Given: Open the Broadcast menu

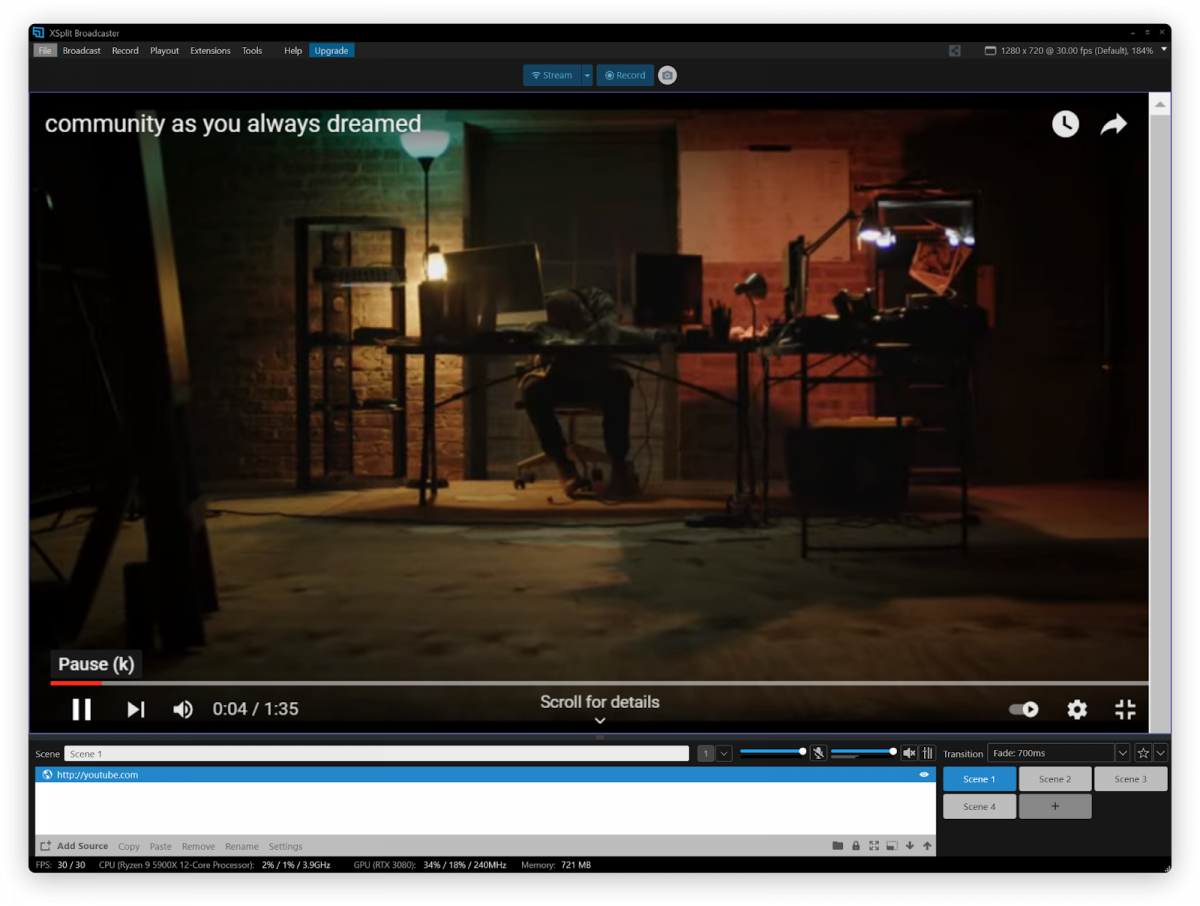Looking at the screenshot, I should [82, 50].
